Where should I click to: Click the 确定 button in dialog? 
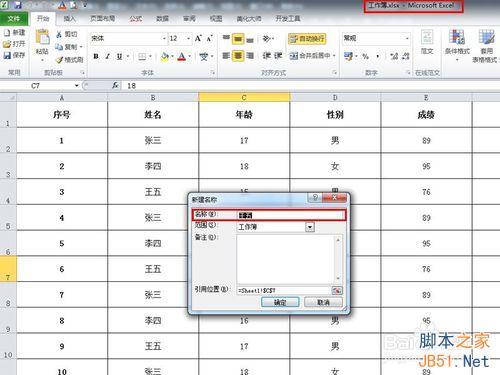(280, 302)
